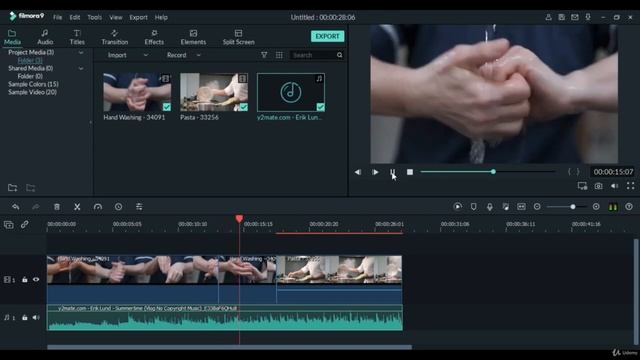The height and width of the screenshot is (360, 640).
Task: Pause the preview playback
Action: pyautogui.click(x=392, y=172)
